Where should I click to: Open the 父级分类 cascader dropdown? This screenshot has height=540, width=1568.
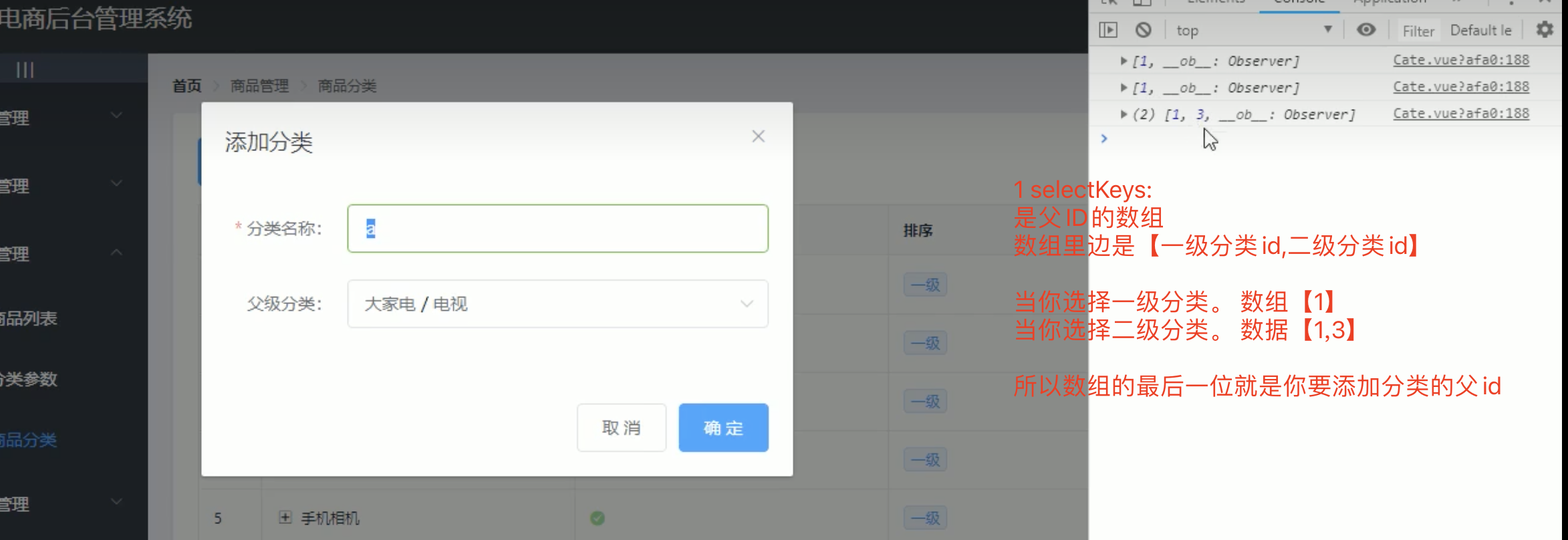tap(557, 304)
